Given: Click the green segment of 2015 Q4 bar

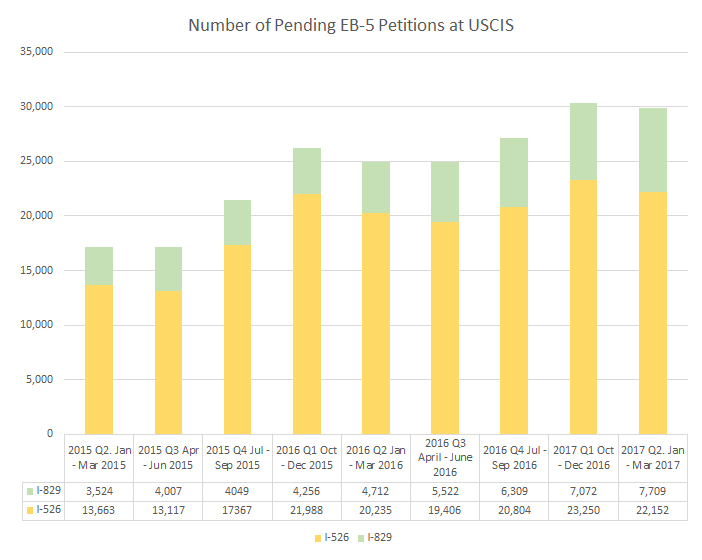Looking at the screenshot, I should (237, 222).
